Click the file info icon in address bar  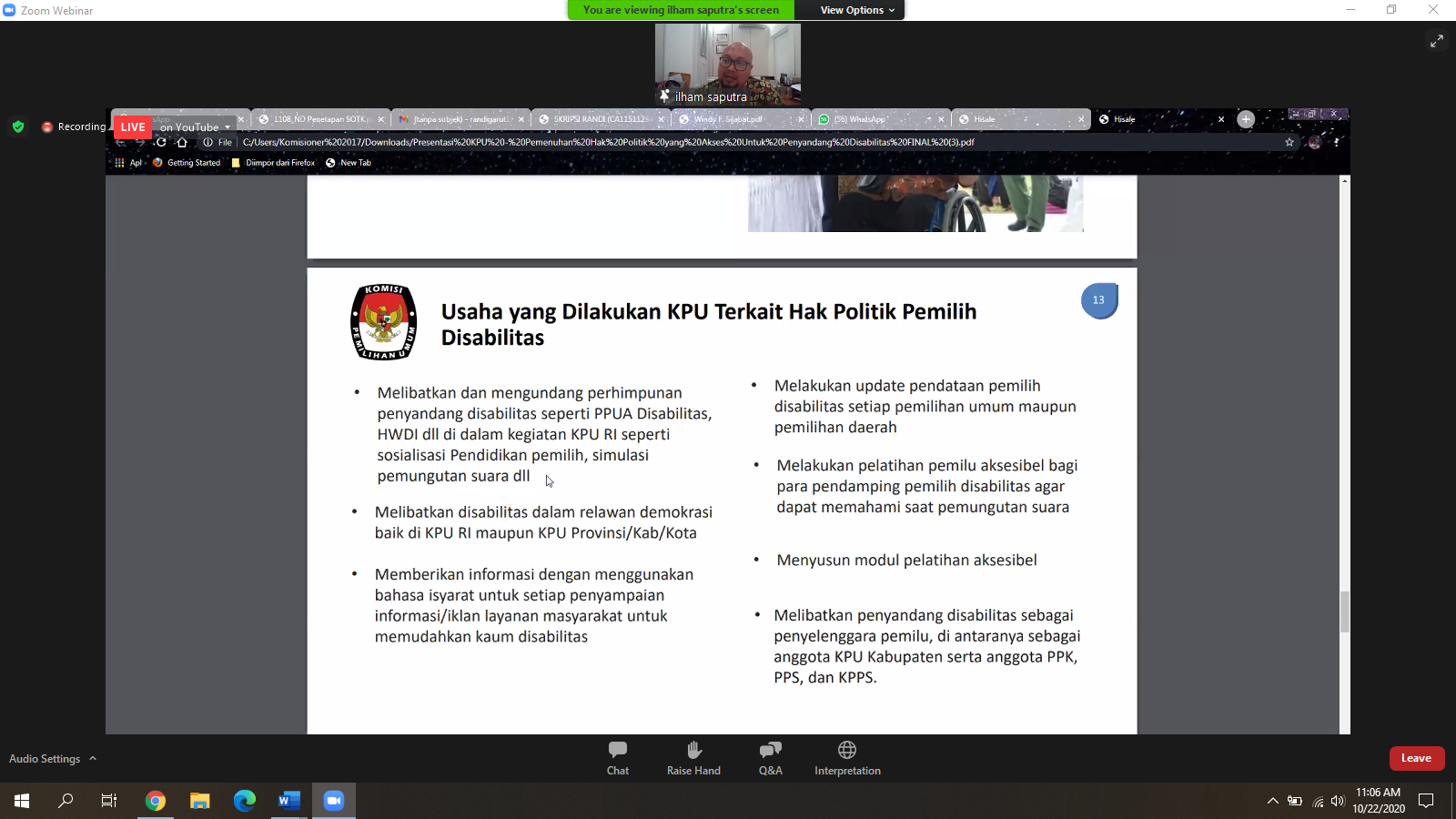(x=208, y=142)
